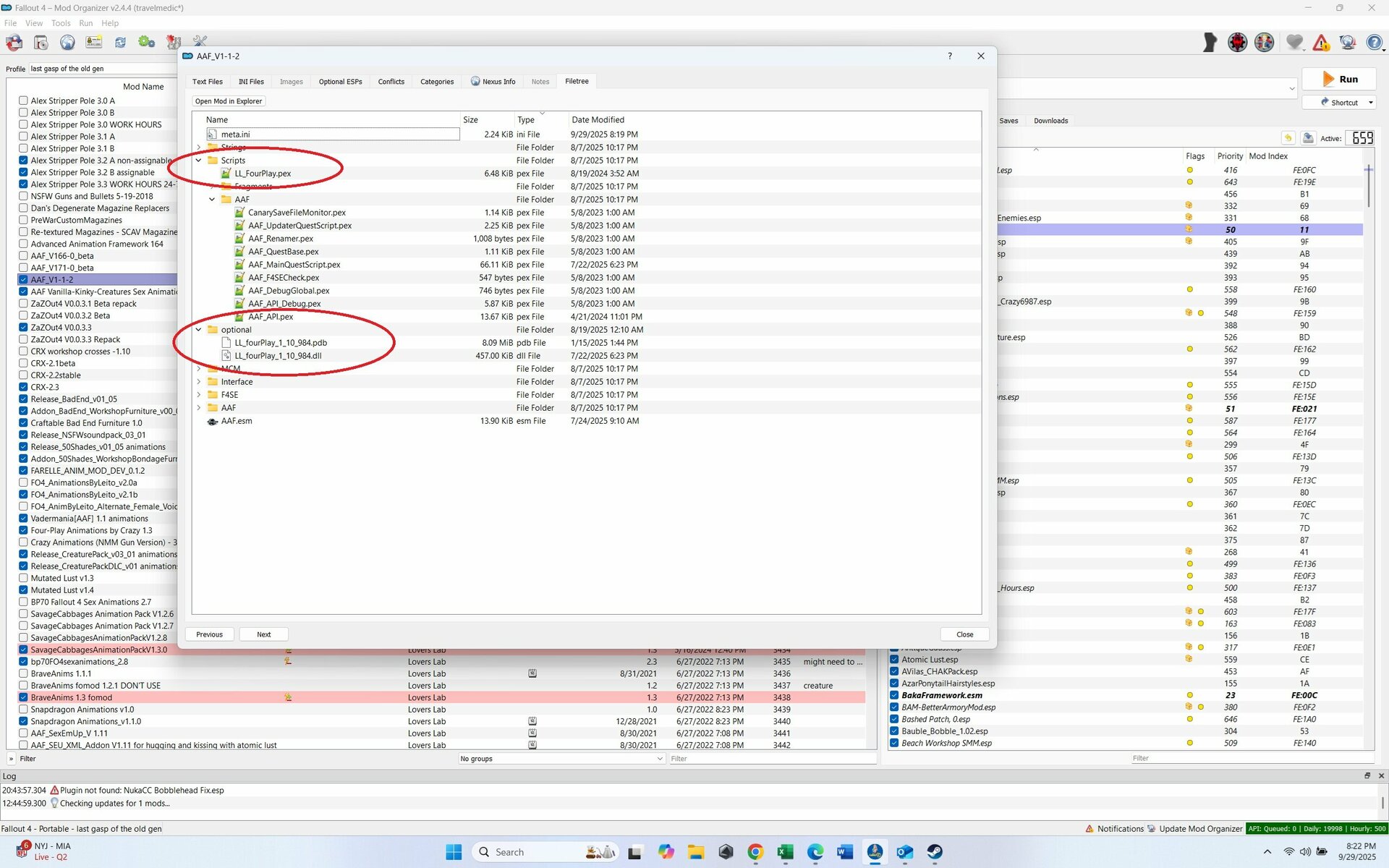Open the Shortcut dropdown arrow

point(1370,103)
